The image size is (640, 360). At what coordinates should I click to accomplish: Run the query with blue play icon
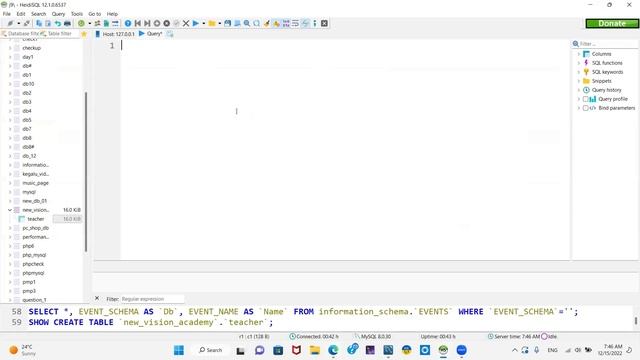[196, 23]
